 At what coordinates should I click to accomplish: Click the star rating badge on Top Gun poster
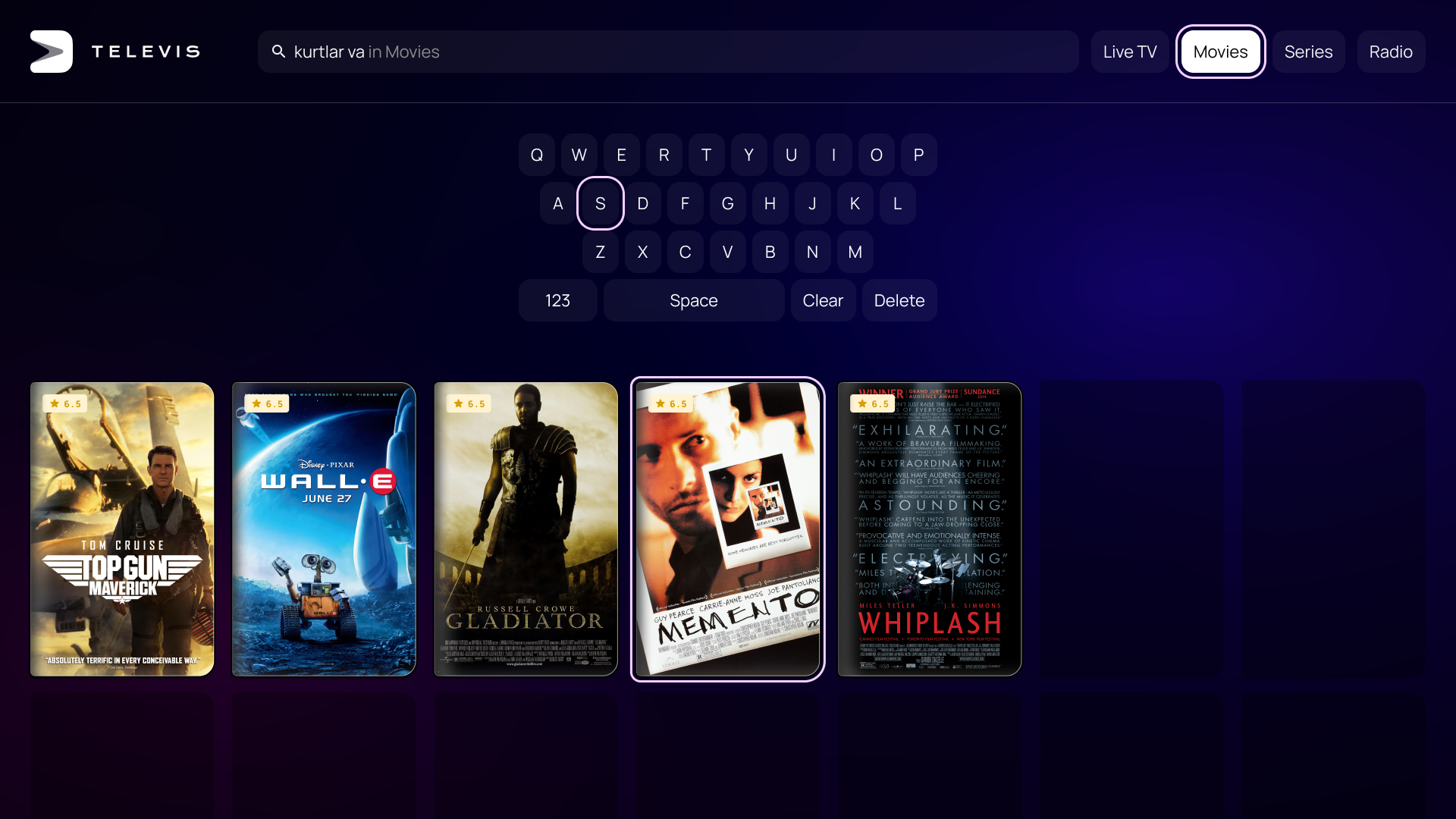[x=65, y=404]
